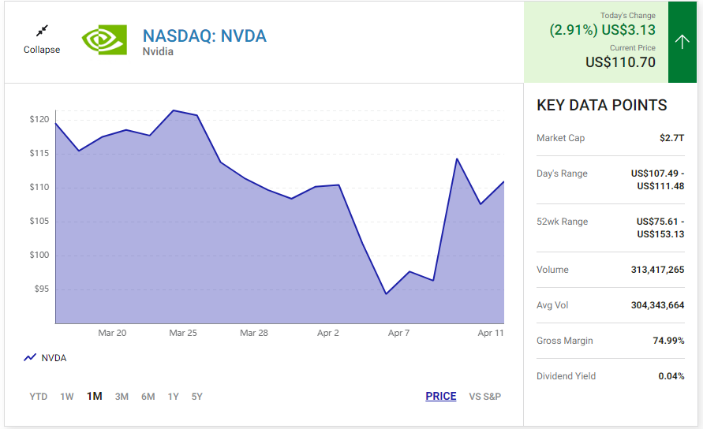Switch chart to VS S&P view
The image size is (703, 429).
(485, 397)
